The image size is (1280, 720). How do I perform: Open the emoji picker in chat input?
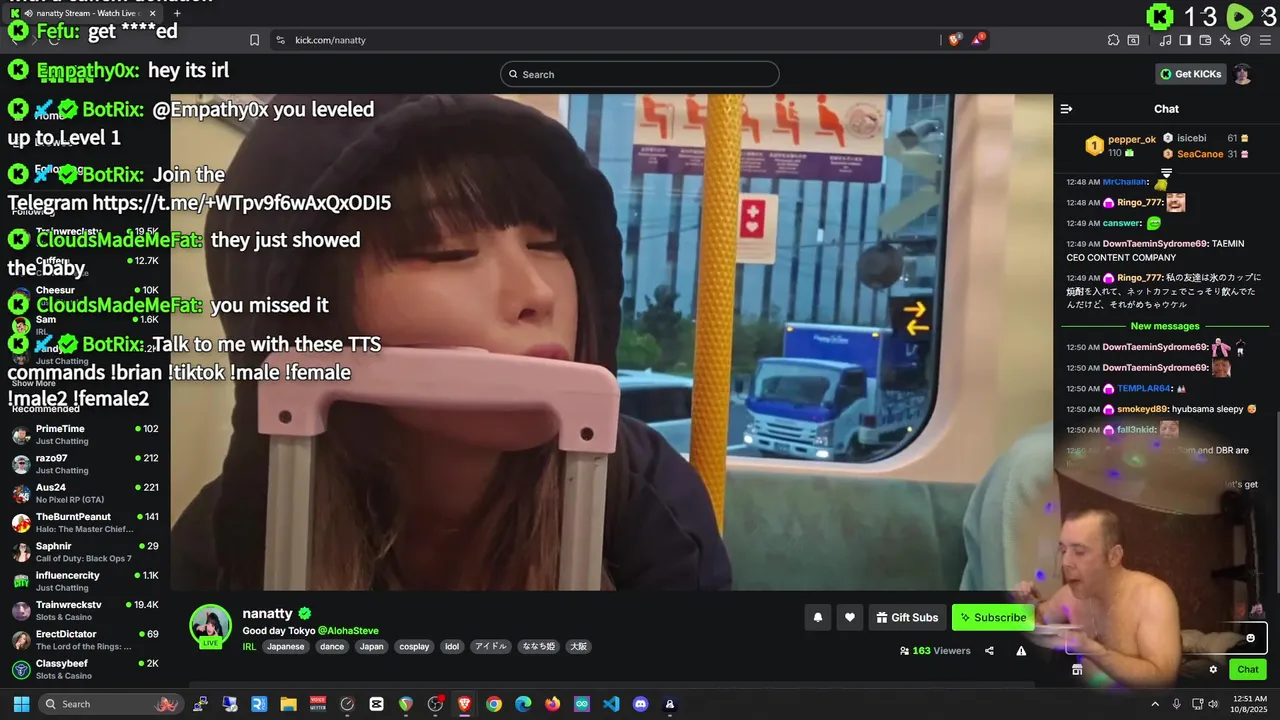(1250, 638)
